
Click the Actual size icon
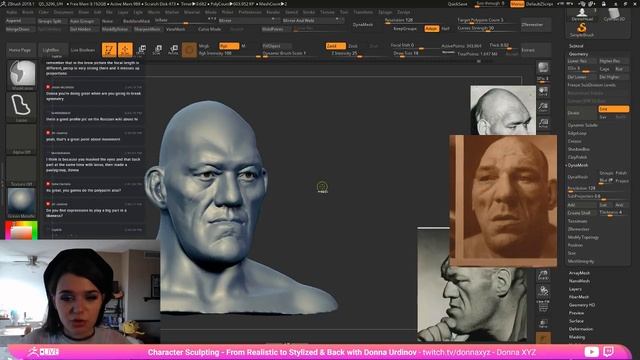click(543, 123)
